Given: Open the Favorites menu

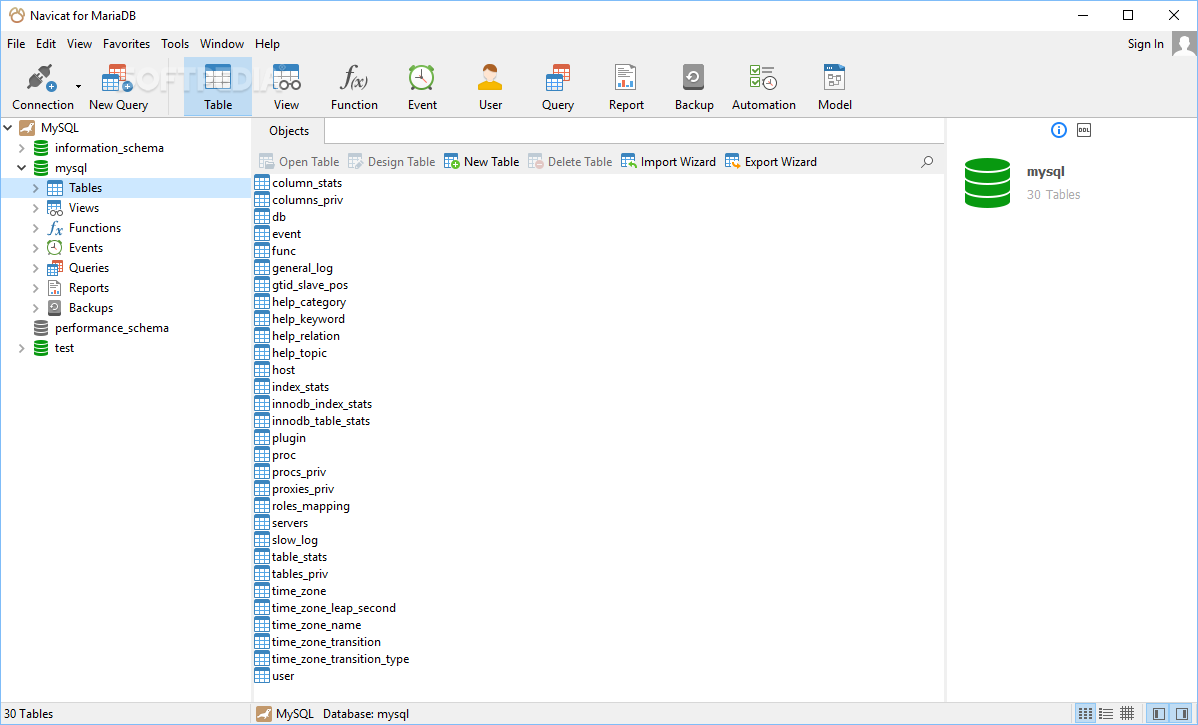Looking at the screenshot, I should (127, 44).
